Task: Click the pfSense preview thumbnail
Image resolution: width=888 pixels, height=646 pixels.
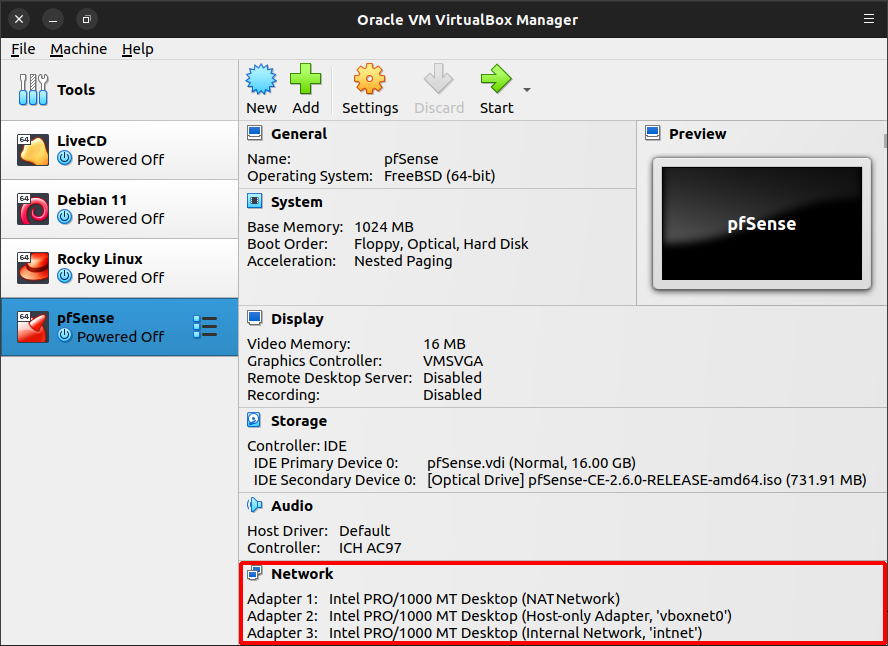Action: click(762, 224)
